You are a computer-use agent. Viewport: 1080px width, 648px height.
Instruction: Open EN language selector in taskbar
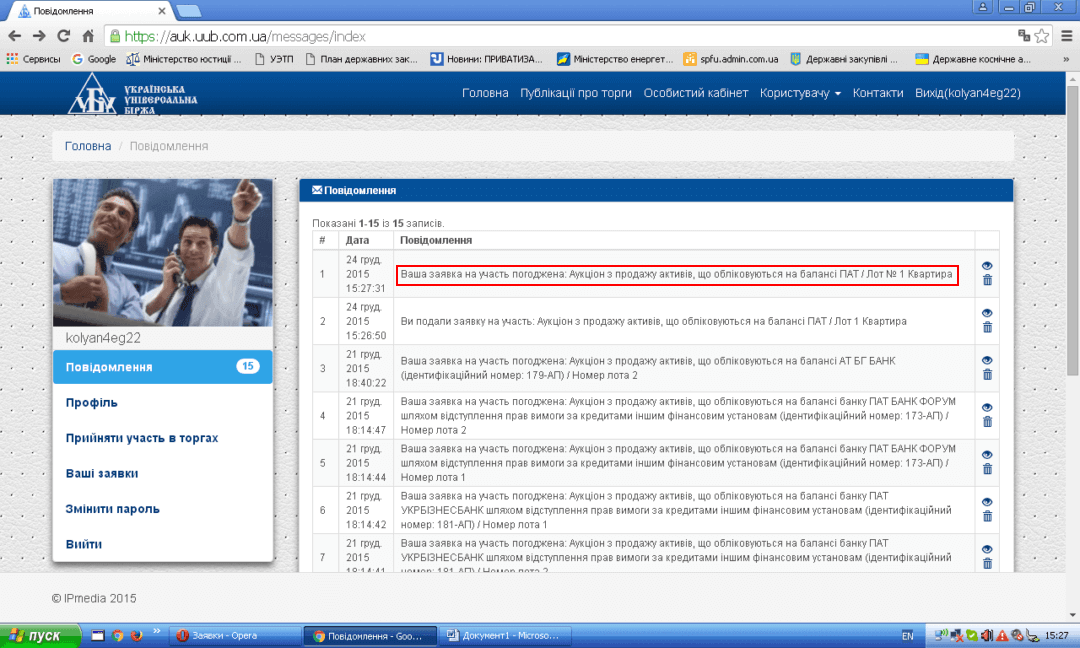(907, 635)
